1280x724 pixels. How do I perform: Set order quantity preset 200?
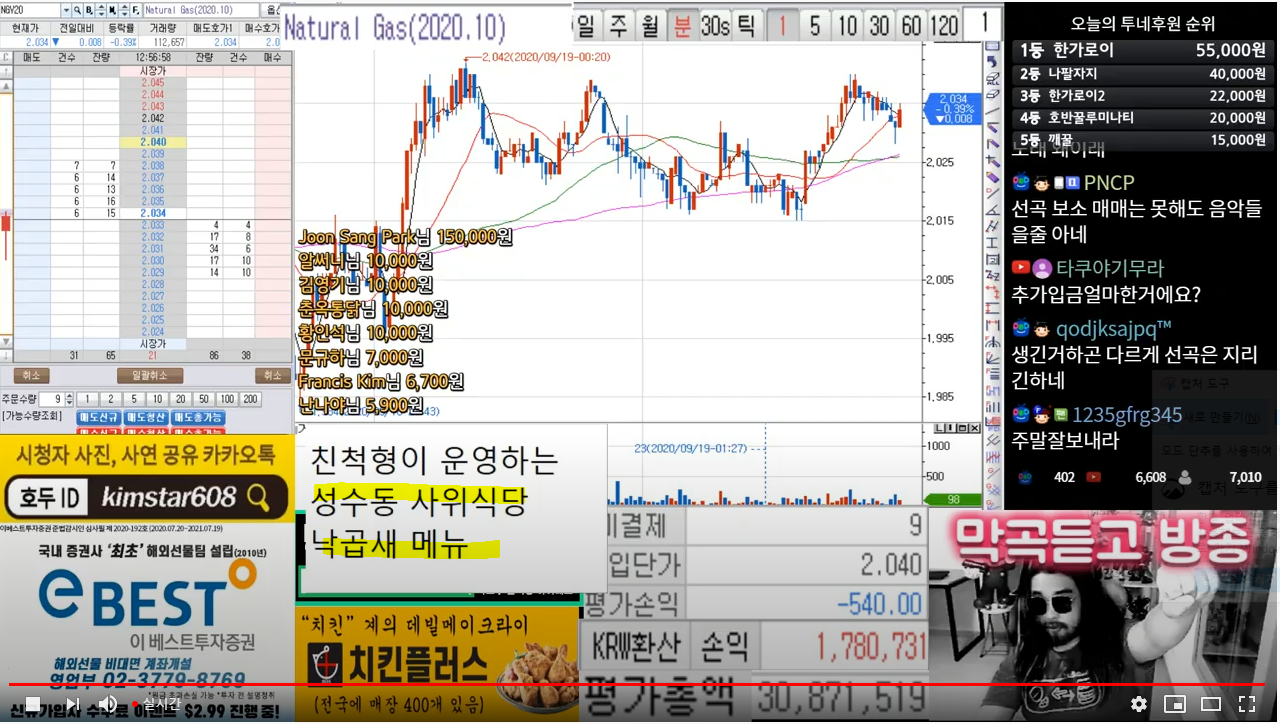point(250,399)
